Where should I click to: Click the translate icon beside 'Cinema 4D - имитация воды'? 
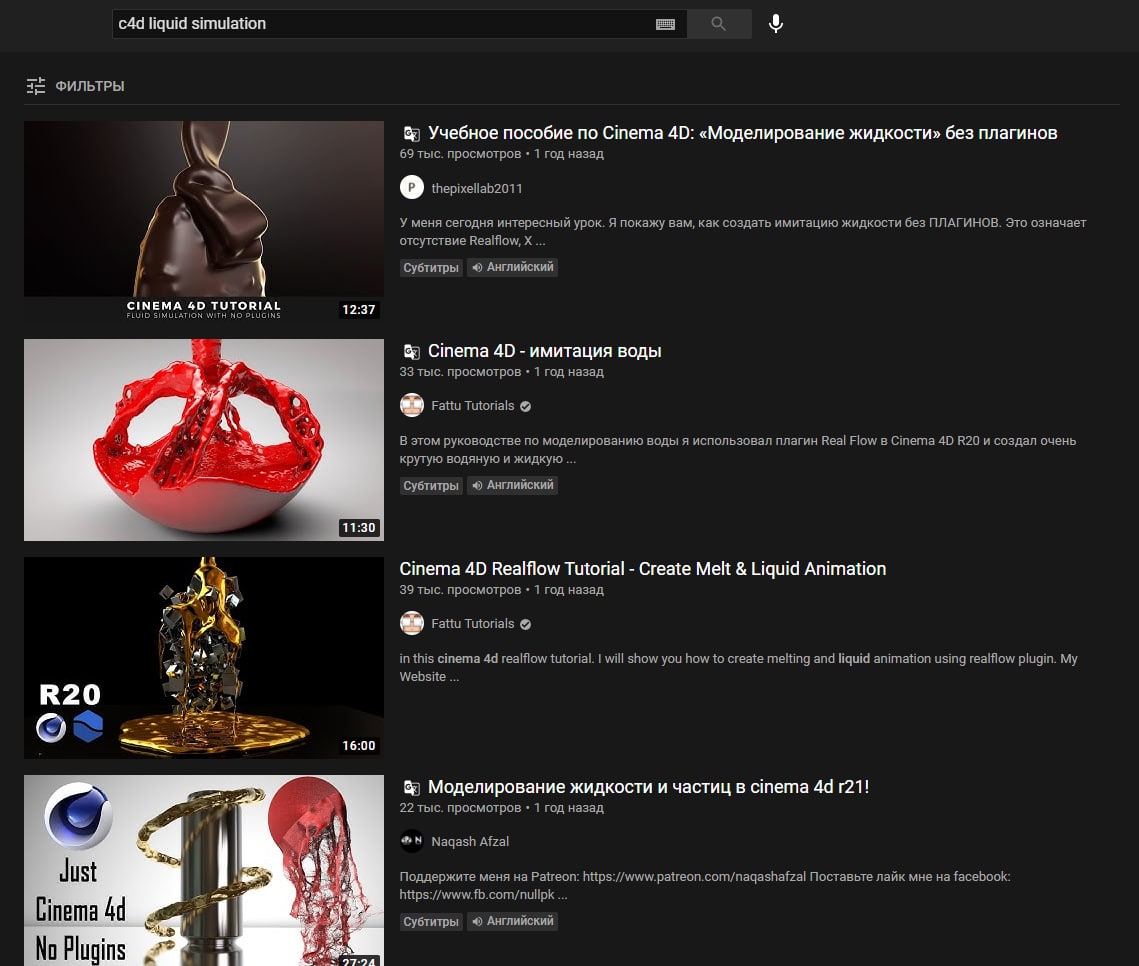(411, 352)
